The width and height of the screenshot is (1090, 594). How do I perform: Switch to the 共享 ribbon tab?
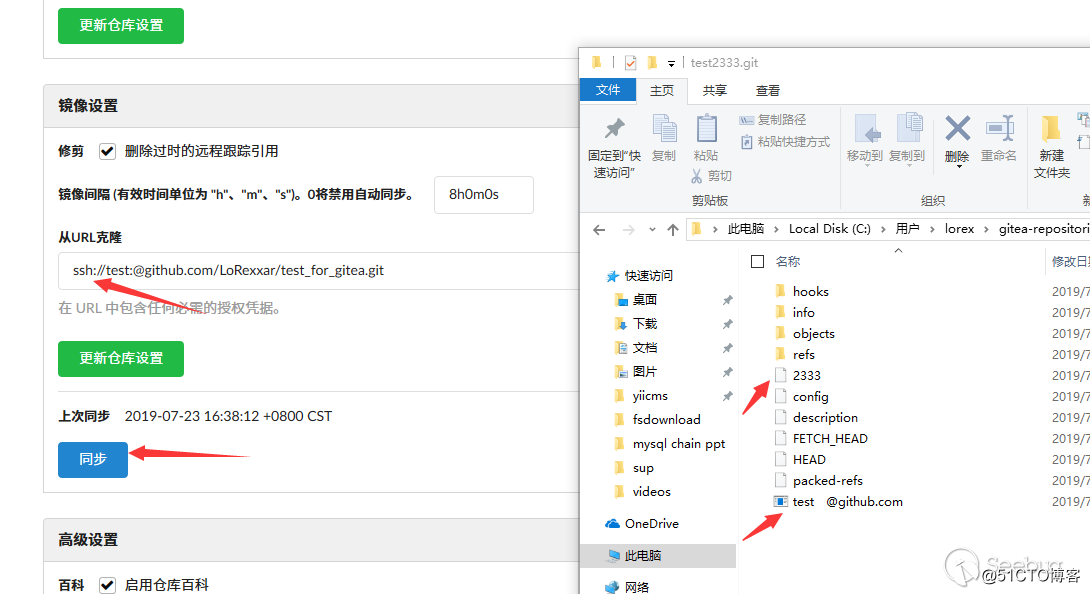click(714, 90)
